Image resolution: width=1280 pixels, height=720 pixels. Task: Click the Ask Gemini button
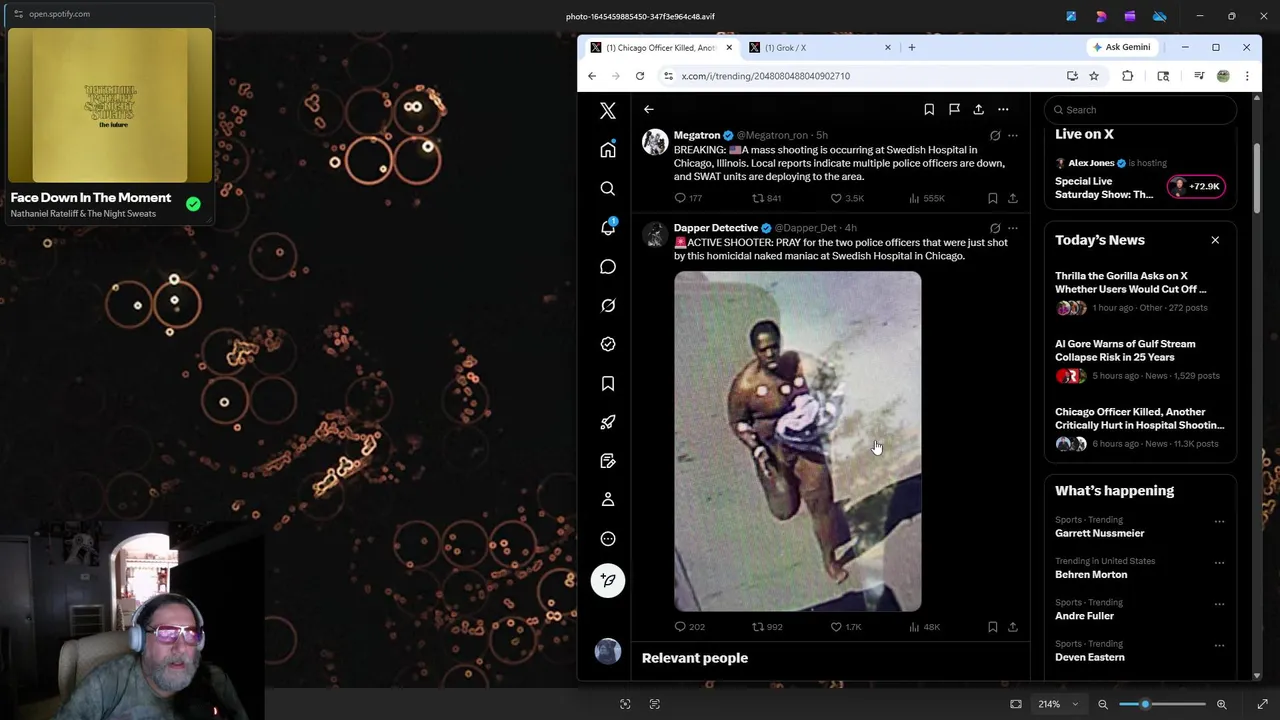tap(1121, 47)
